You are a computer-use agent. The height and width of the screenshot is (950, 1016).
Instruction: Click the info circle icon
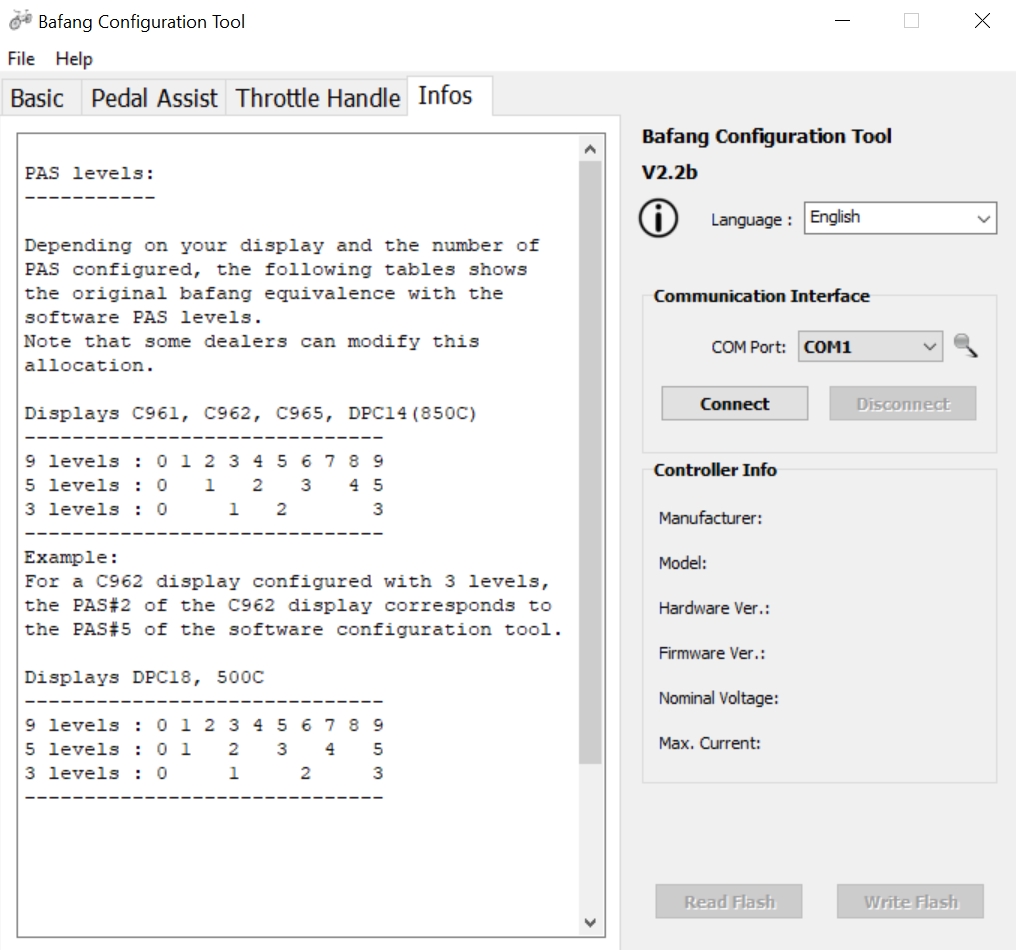658,219
